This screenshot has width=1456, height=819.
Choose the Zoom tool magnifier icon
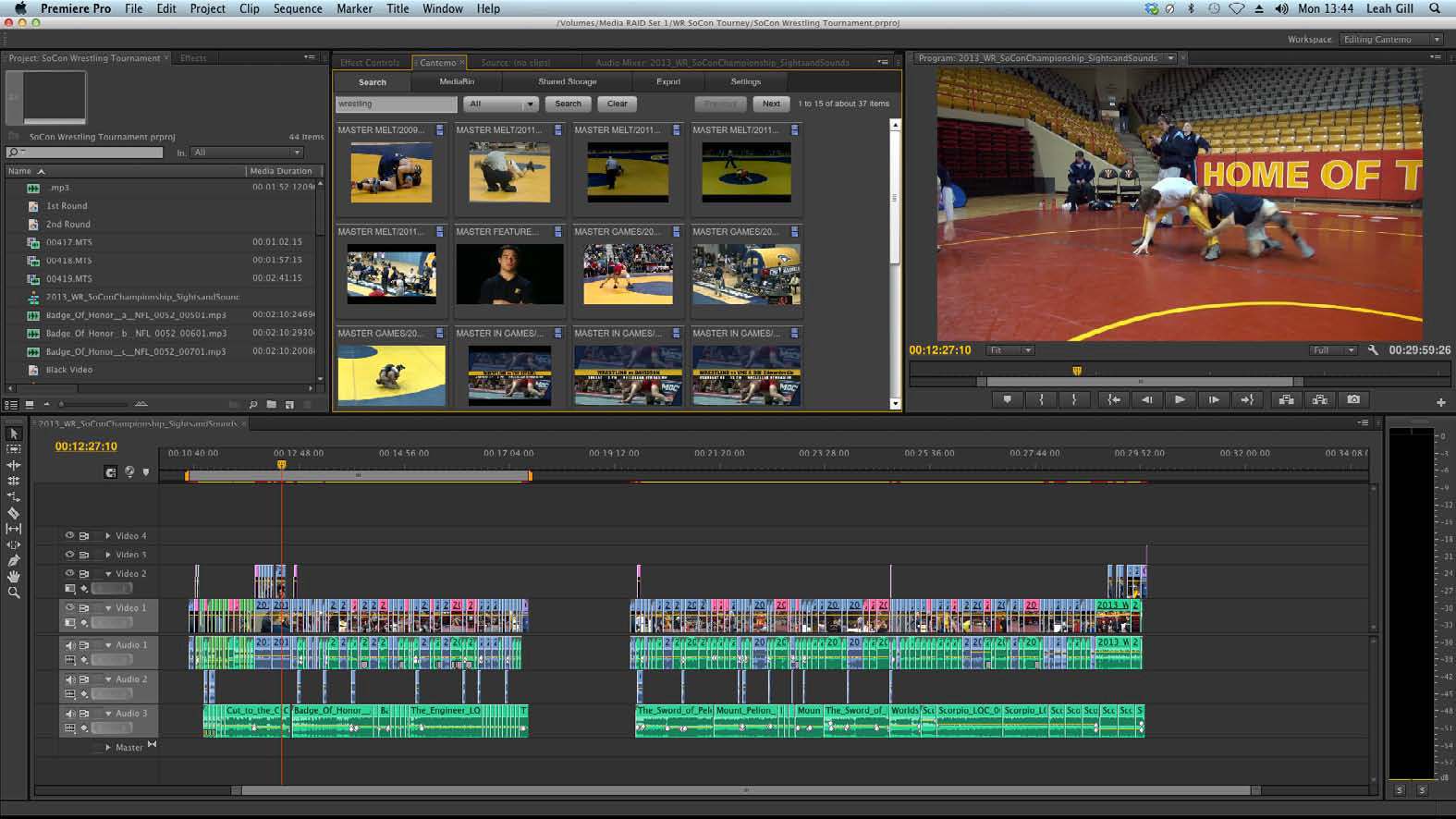click(13, 593)
